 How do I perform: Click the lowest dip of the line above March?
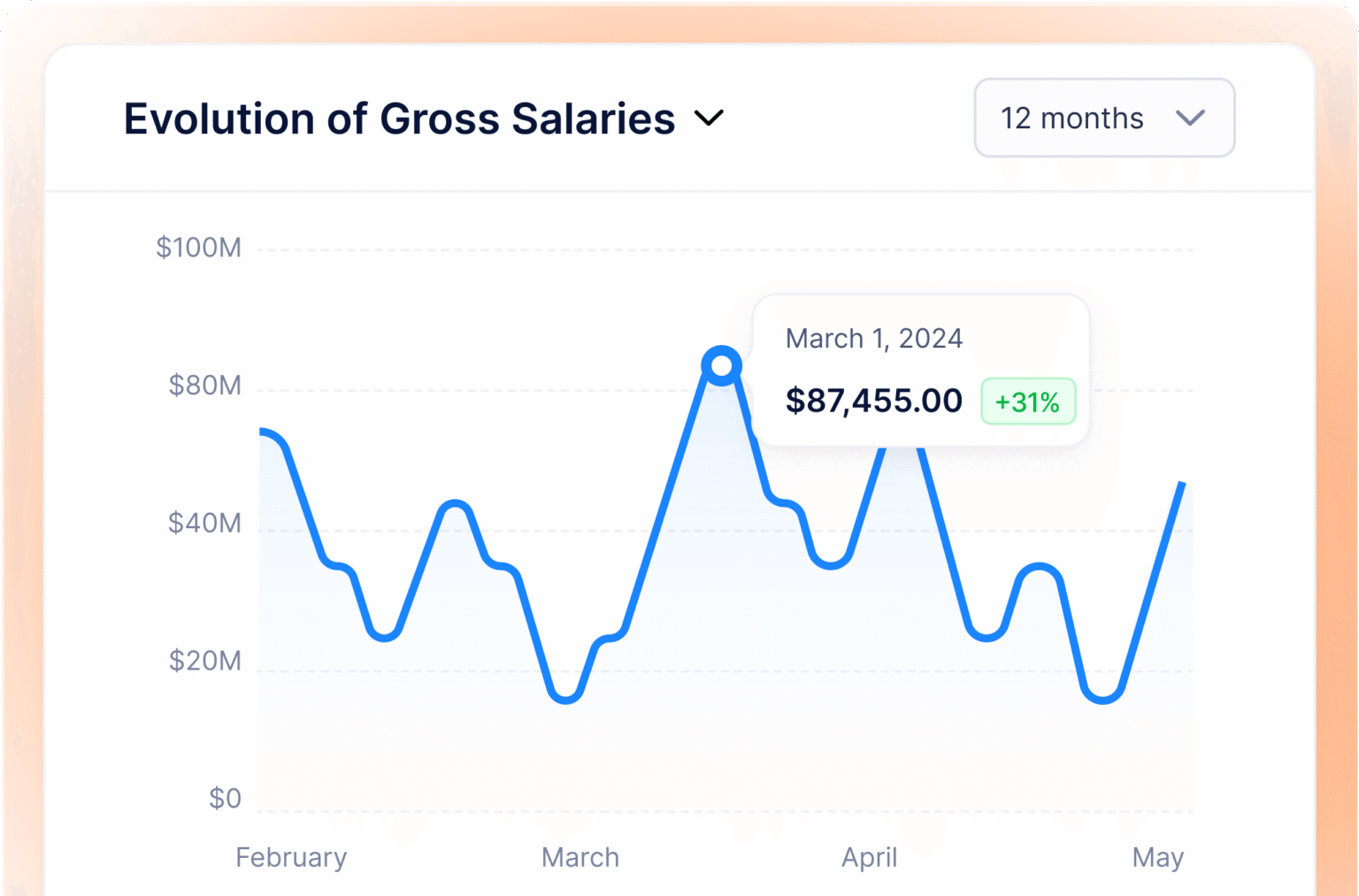(565, 698)
